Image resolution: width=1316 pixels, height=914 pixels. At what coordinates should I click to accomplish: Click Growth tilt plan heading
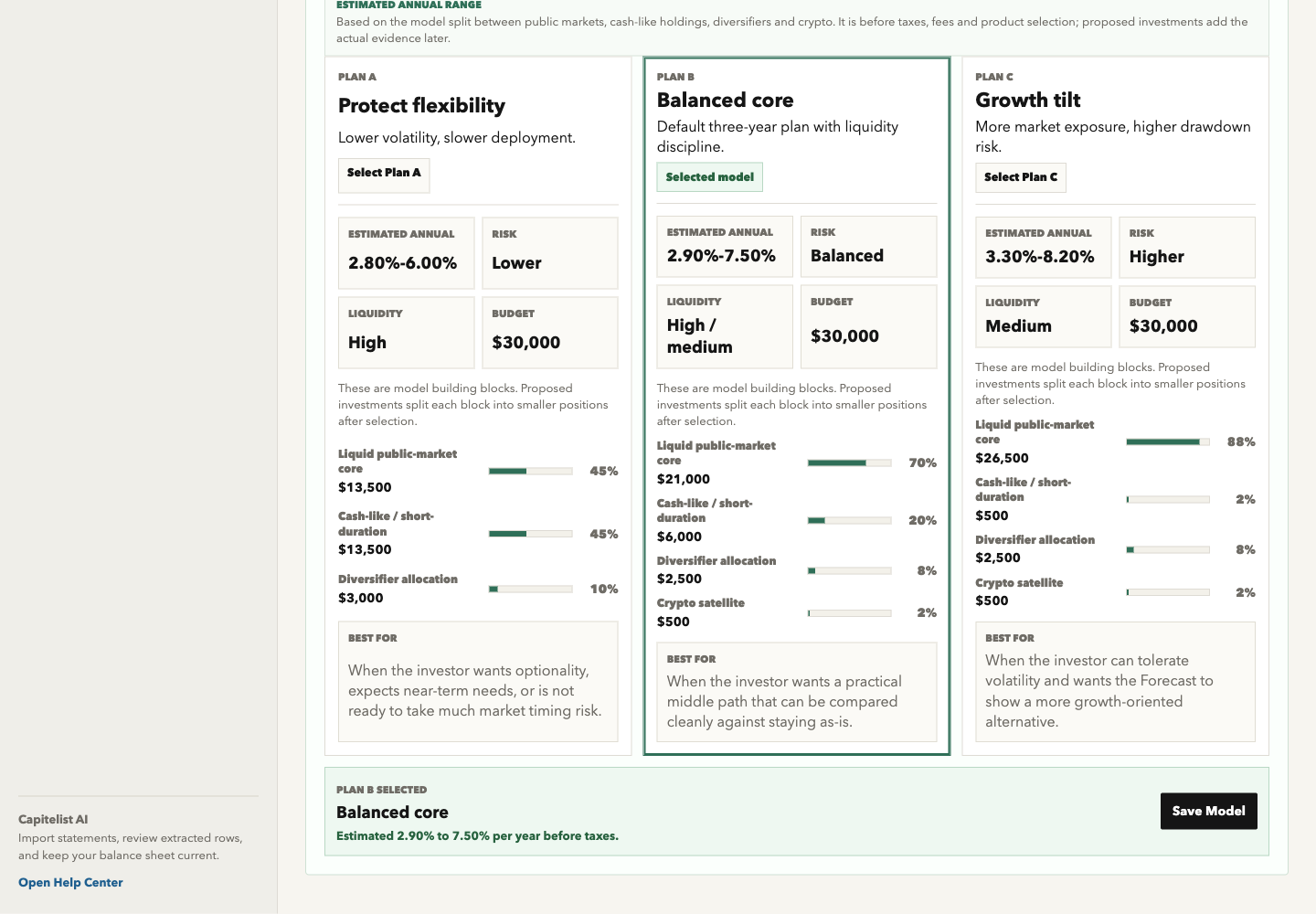click(1027, 100)
